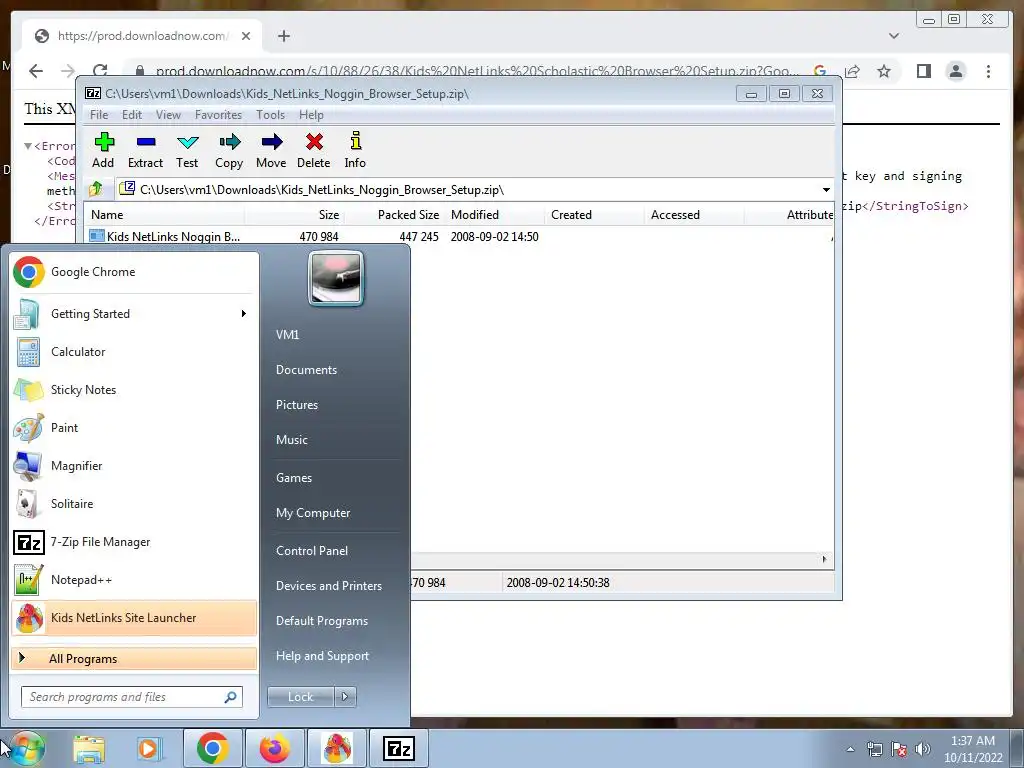
Task: Launch Sticky Notes from the Start menu
Action: tap(134, 390)
